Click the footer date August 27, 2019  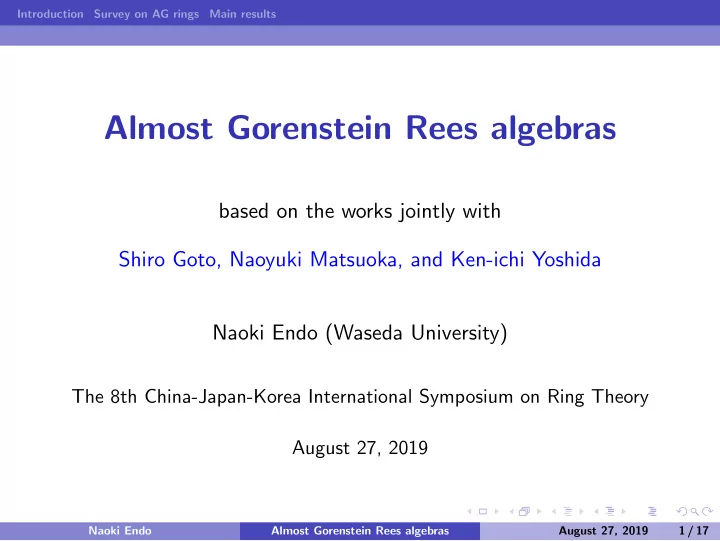pos(603,531)
